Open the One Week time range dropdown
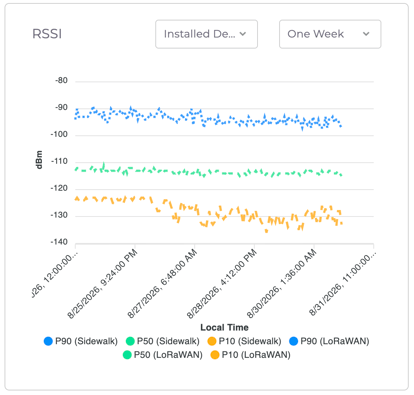The width and height of the screenshot is (414, 395). click(330, 34)
